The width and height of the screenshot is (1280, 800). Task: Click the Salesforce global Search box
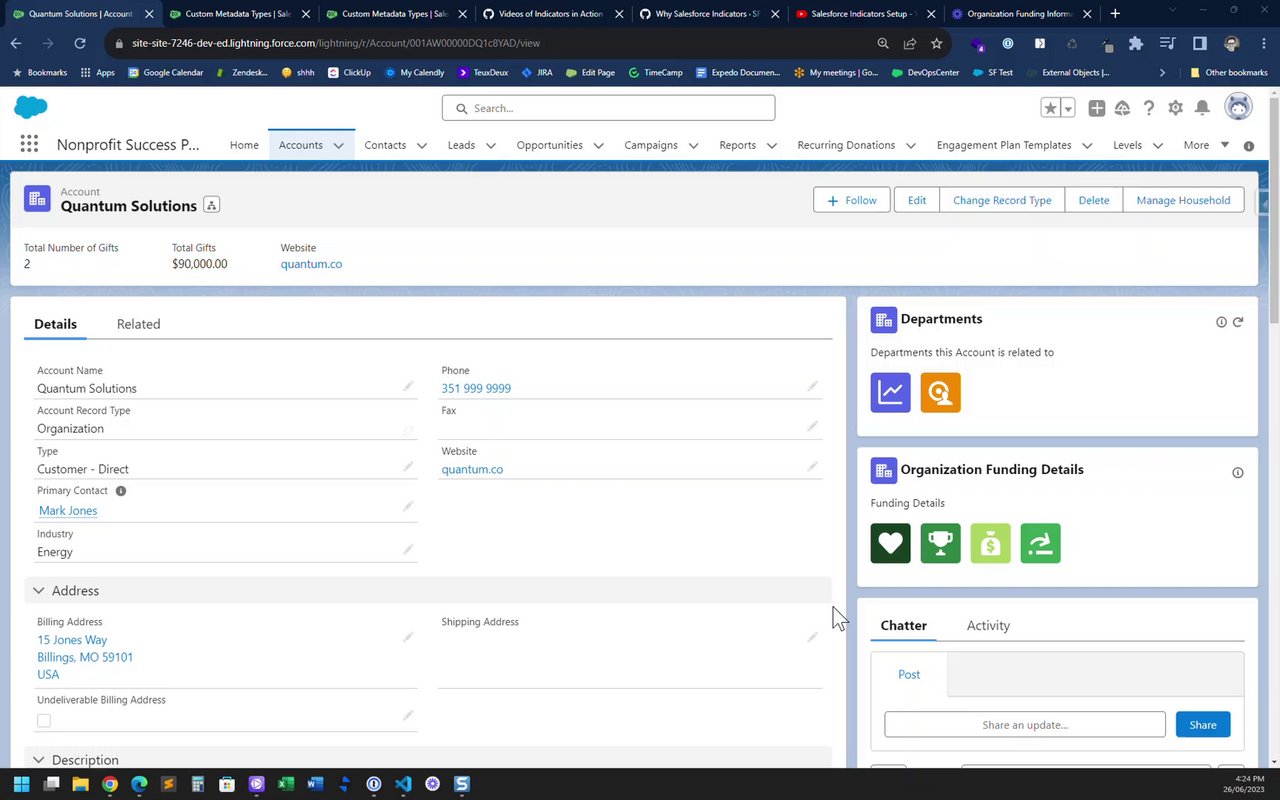[x=608, y=108]
